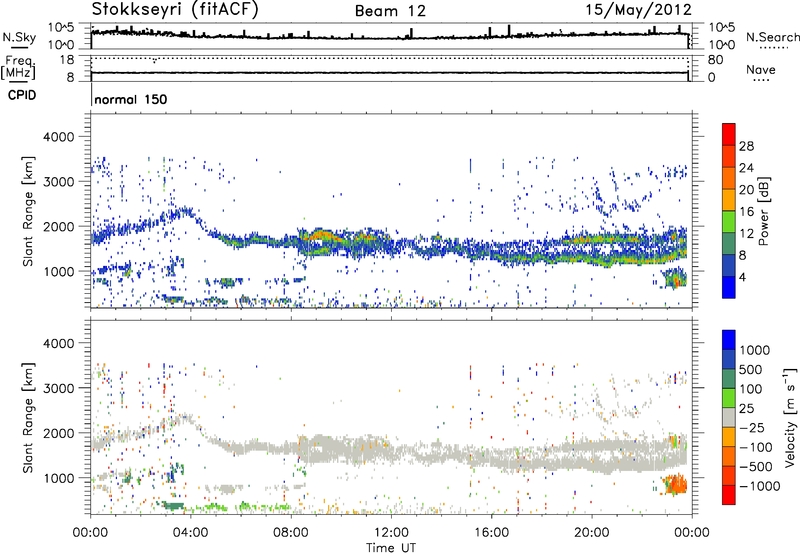
Task: Click the orange velocity patch near 23:30 UT
Action: tap(675, 484)
